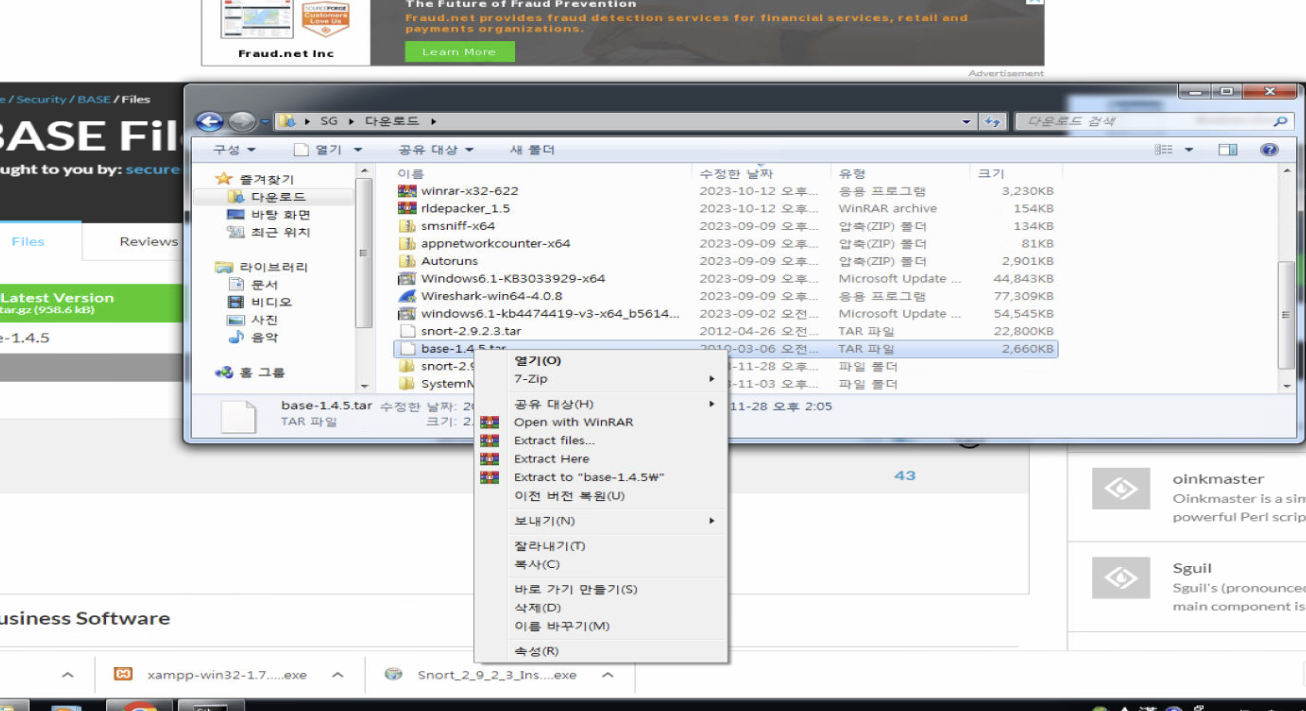Choose 삭제(D) in the context menu
1306x711 pixels.
point(538,608)
